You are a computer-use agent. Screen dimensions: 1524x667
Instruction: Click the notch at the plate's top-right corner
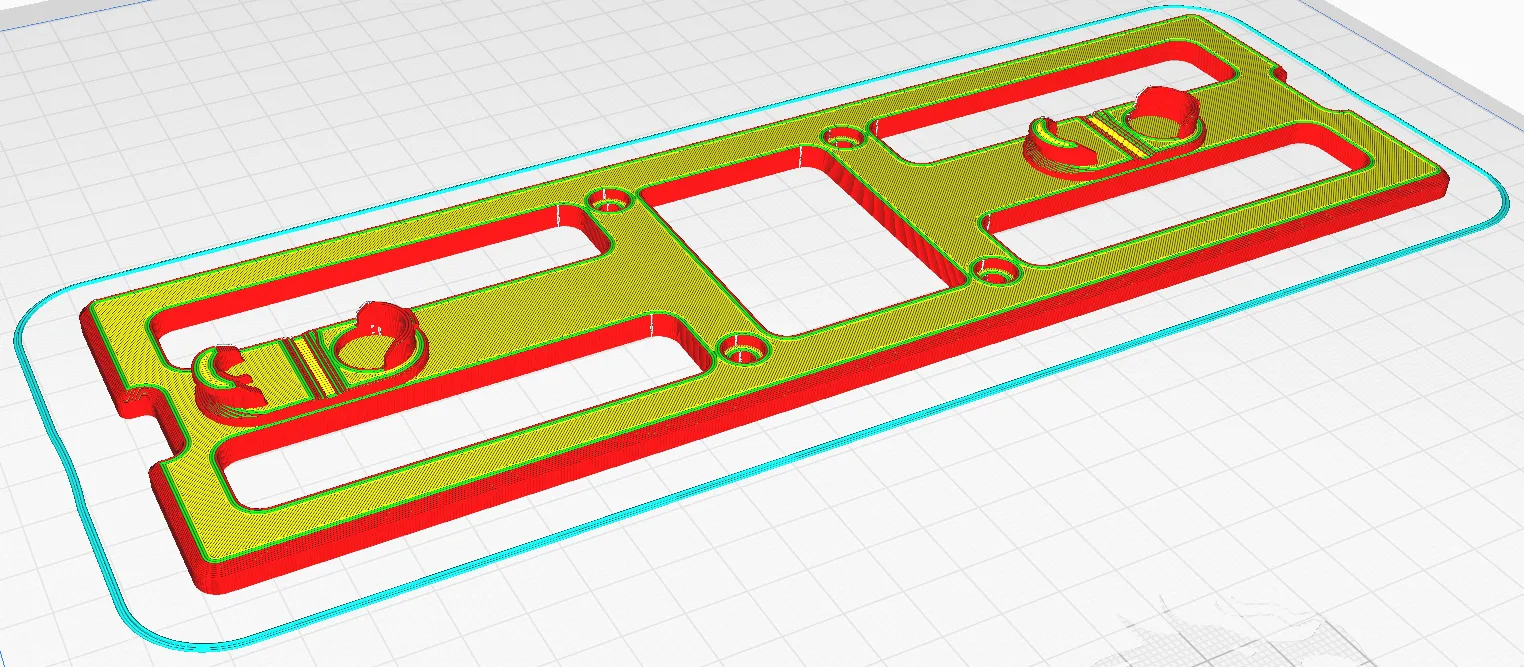coord(1277,72)
